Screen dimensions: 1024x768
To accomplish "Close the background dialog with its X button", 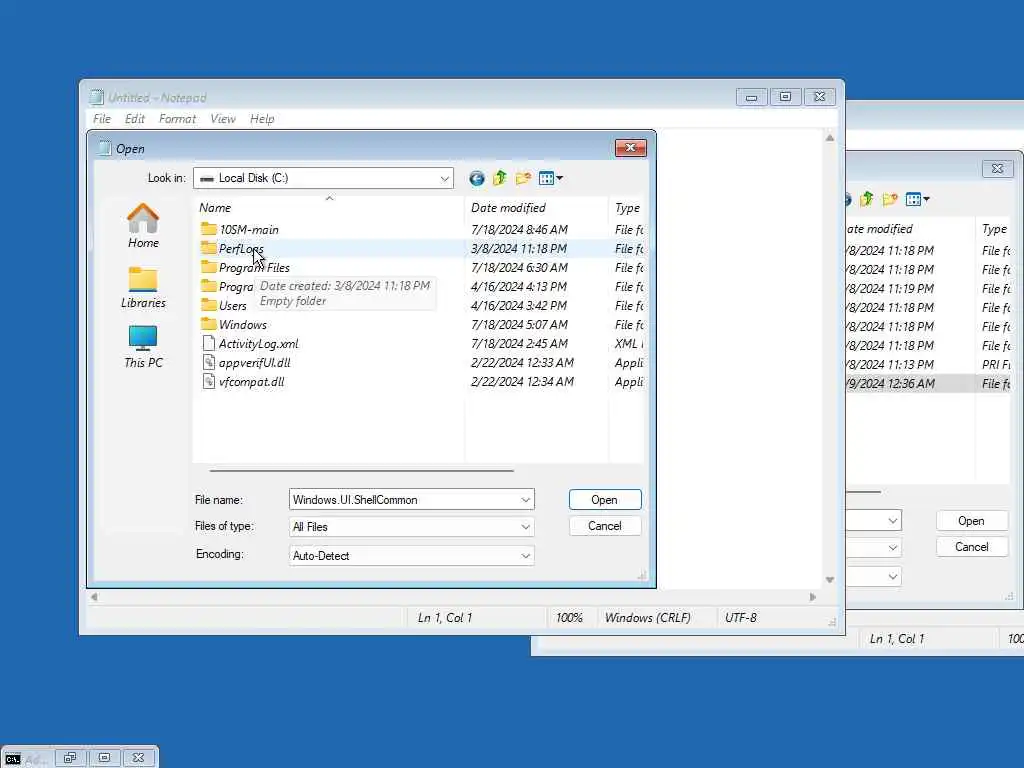I will (997, 168).
